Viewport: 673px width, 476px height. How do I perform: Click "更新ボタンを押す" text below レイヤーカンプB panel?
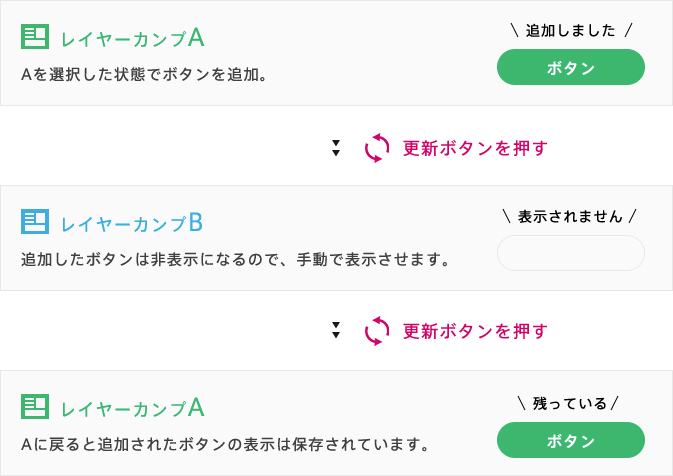tap(475, 330)
